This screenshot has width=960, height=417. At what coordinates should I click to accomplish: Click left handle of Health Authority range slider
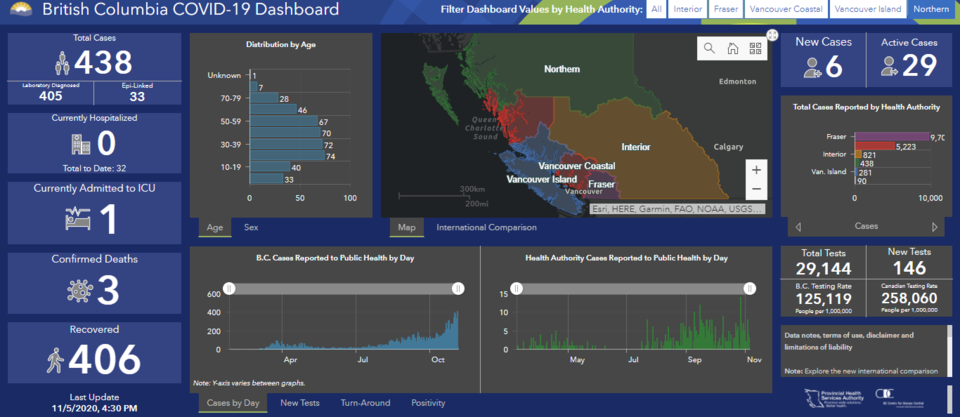click(x=517, y=289)
